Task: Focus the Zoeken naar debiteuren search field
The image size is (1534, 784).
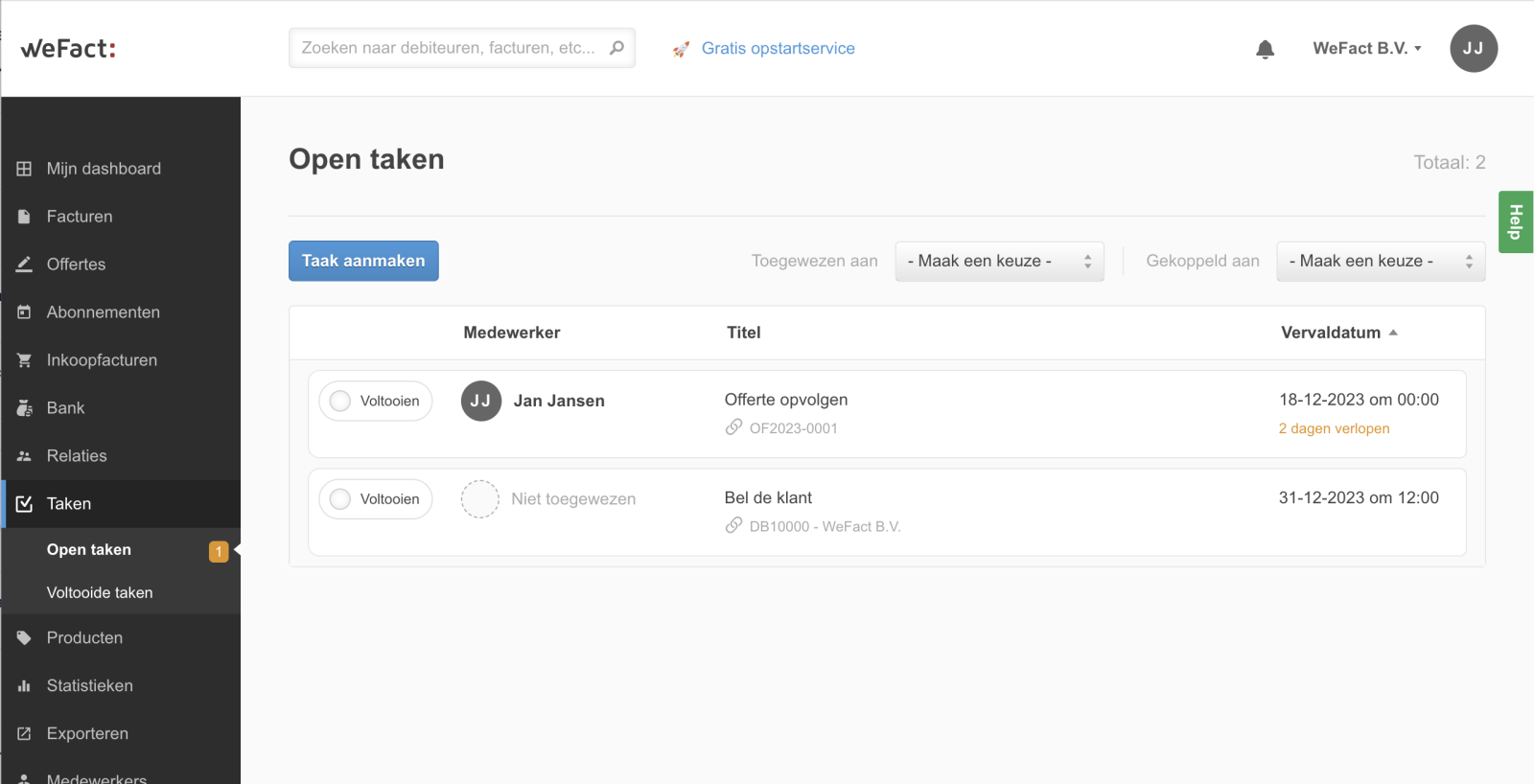Action: pos(461,48)
